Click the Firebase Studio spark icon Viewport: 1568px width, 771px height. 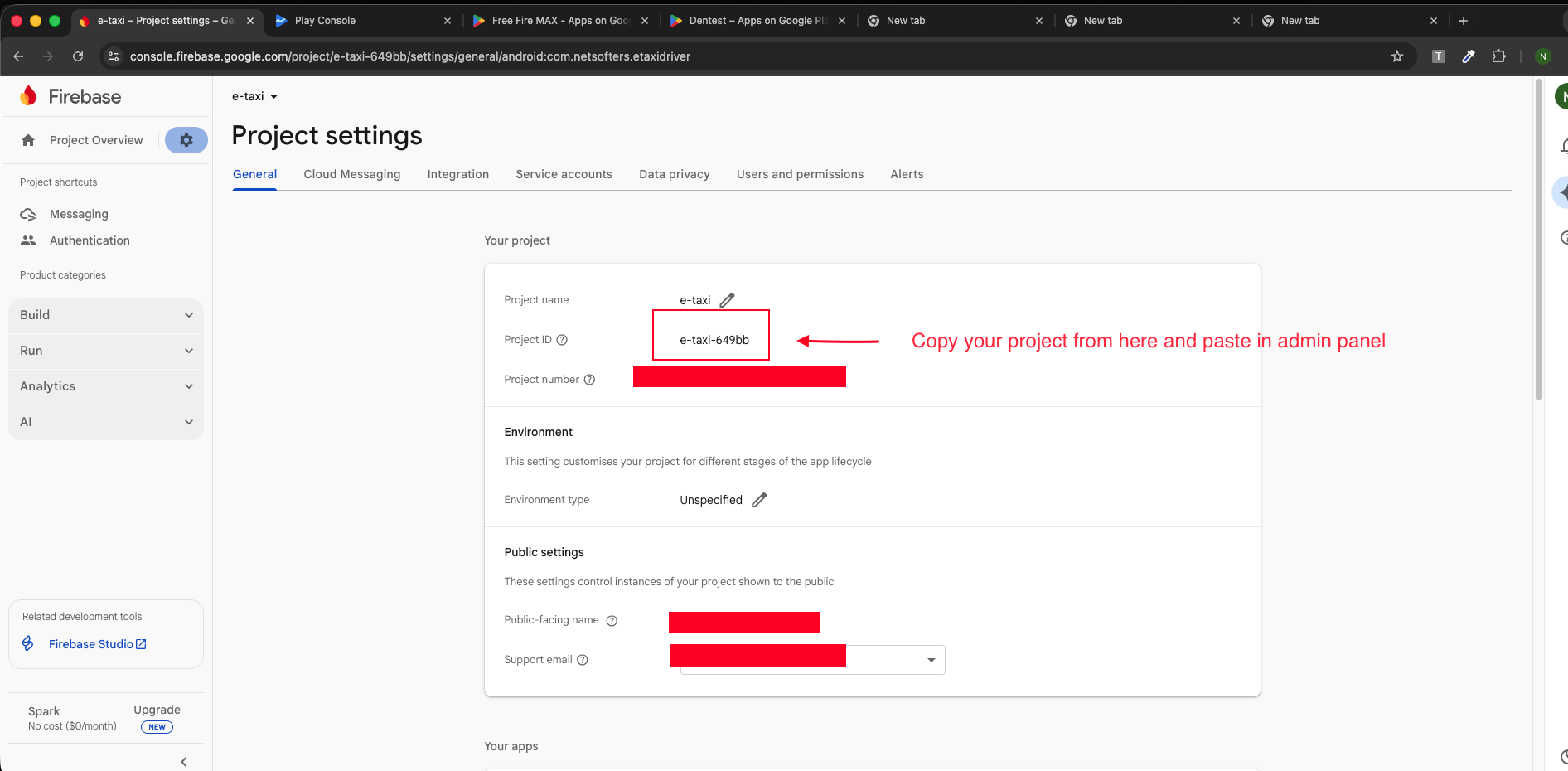click(x=28, y=644)
